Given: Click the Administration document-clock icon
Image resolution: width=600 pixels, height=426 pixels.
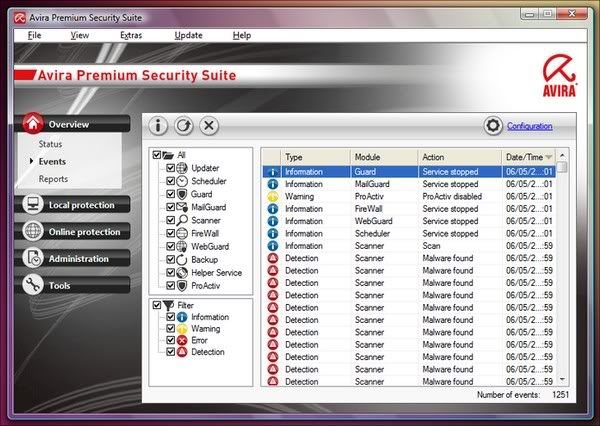Looking at the screenshot, I should [33, 258].
